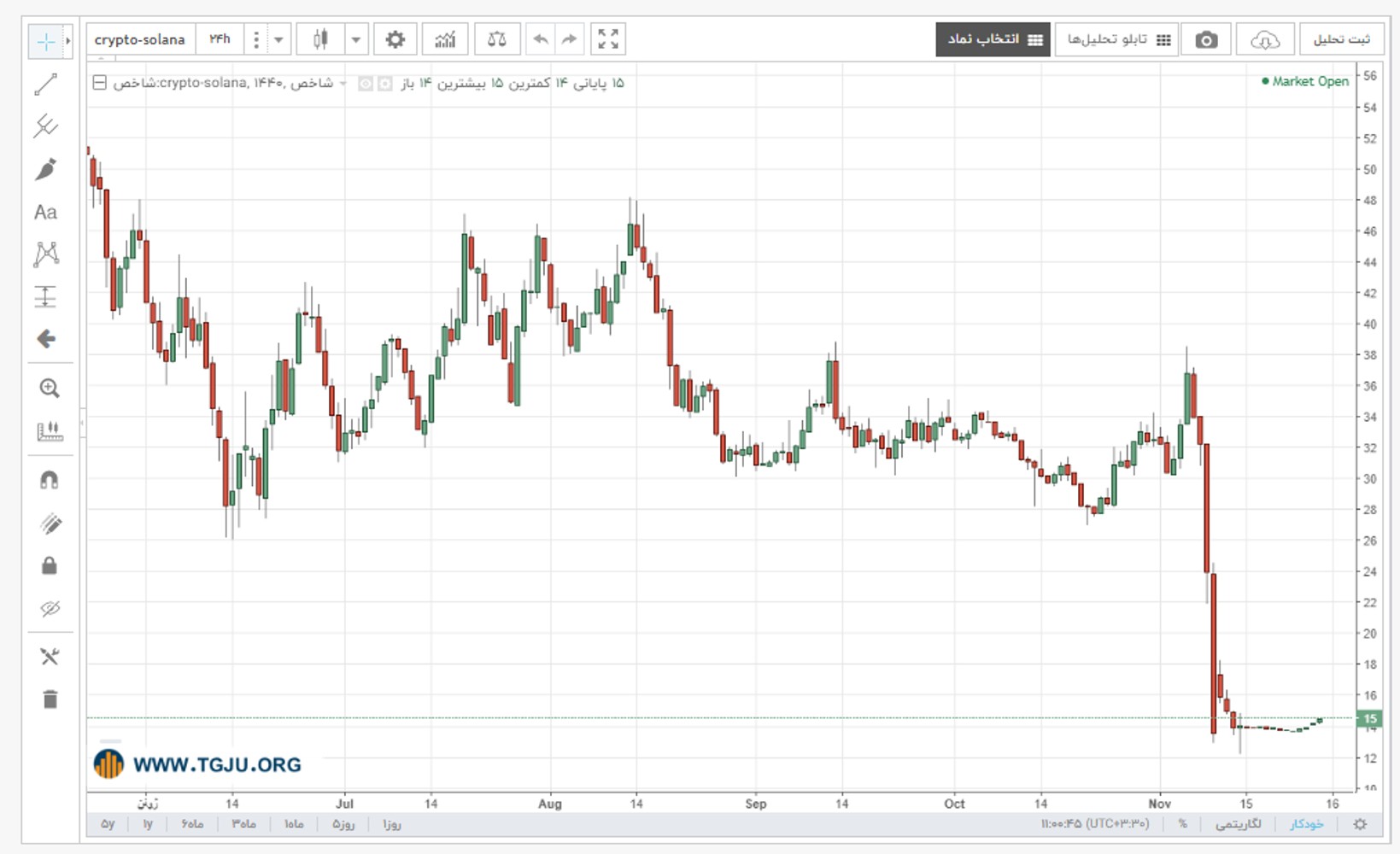Click the back arrow icon in left toolbar

46,339
